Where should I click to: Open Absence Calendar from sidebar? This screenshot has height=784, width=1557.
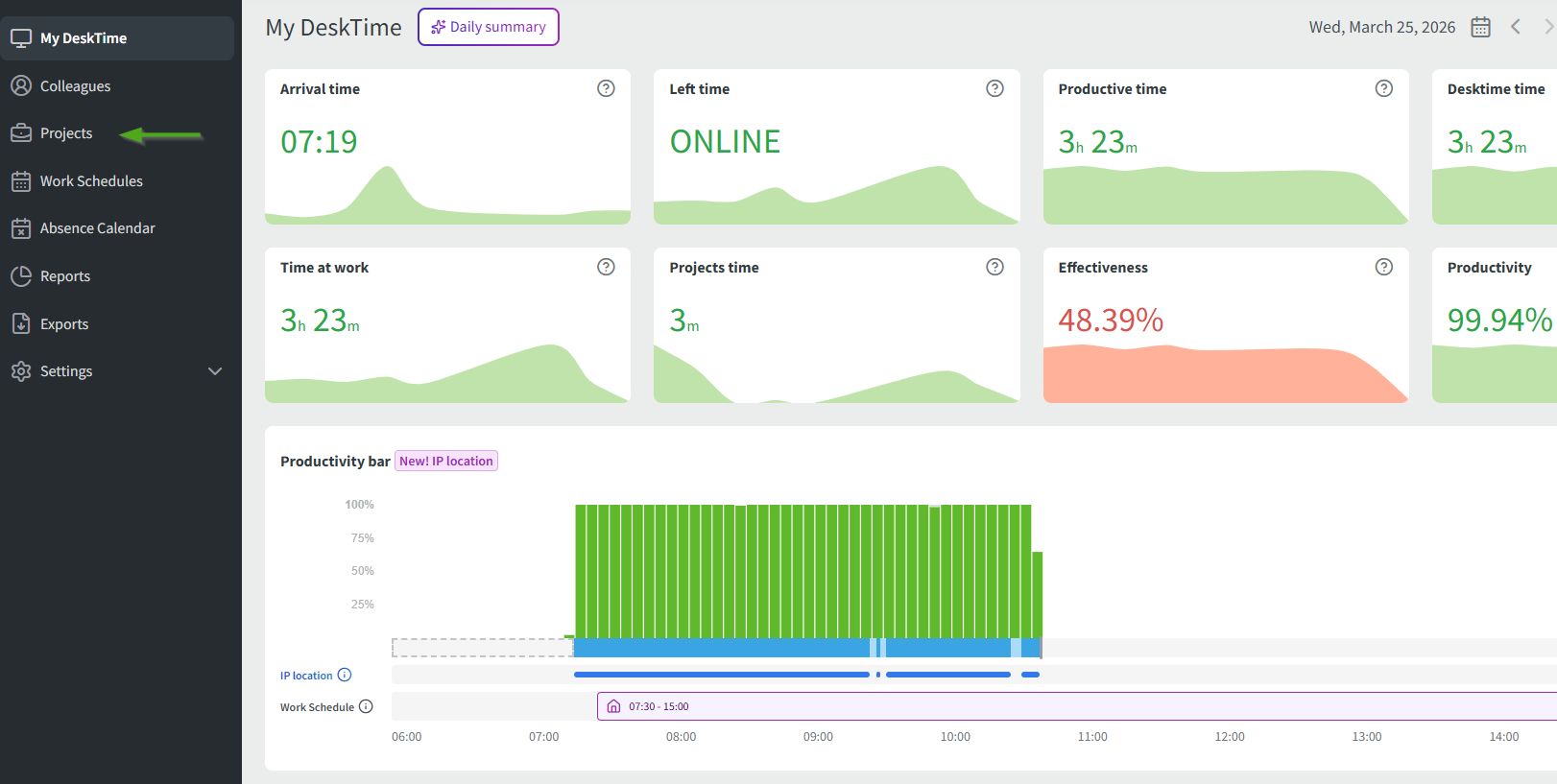click(x=97, y=228)
